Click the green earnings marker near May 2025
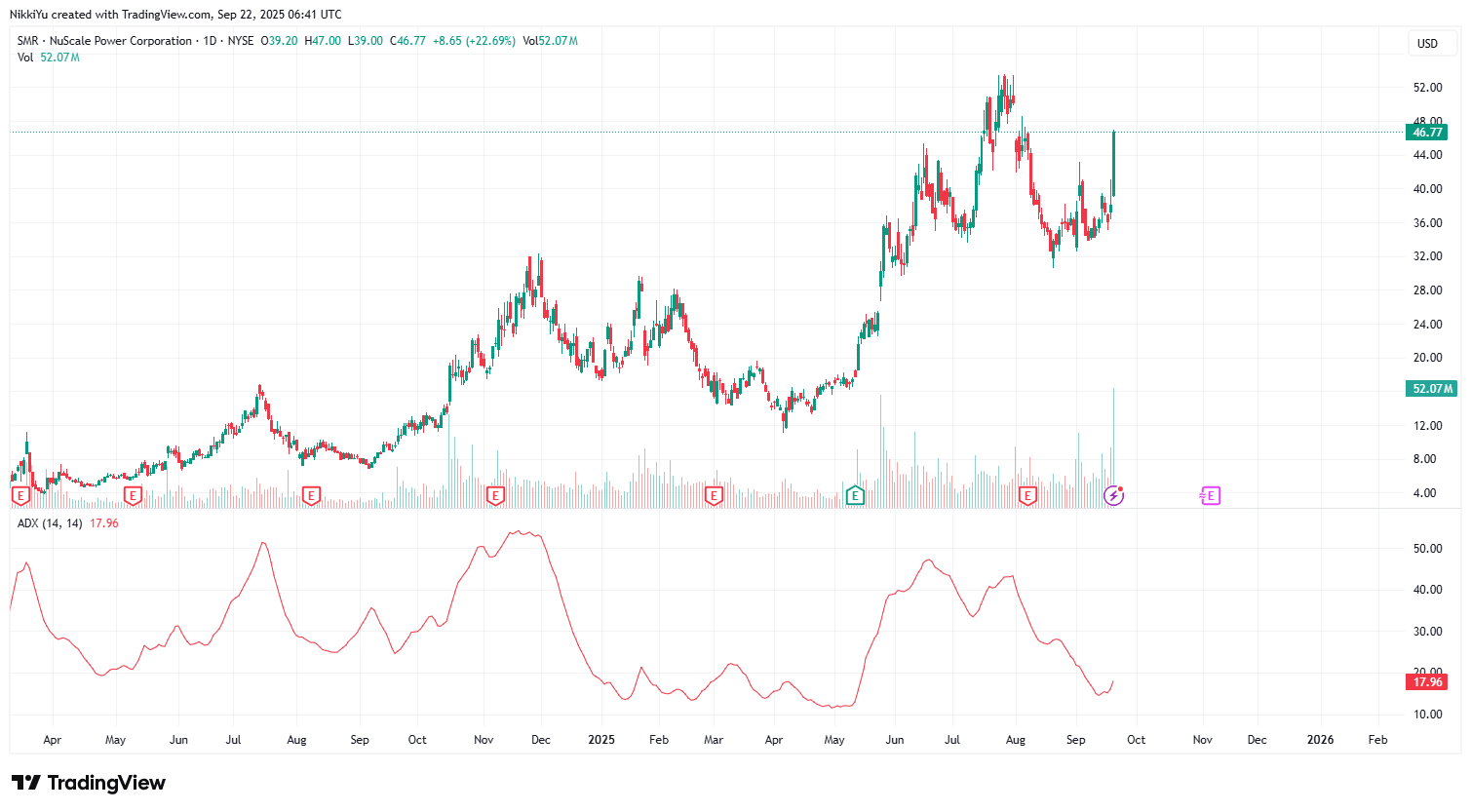Screen dimensions: 1471x812 point(855,495)
